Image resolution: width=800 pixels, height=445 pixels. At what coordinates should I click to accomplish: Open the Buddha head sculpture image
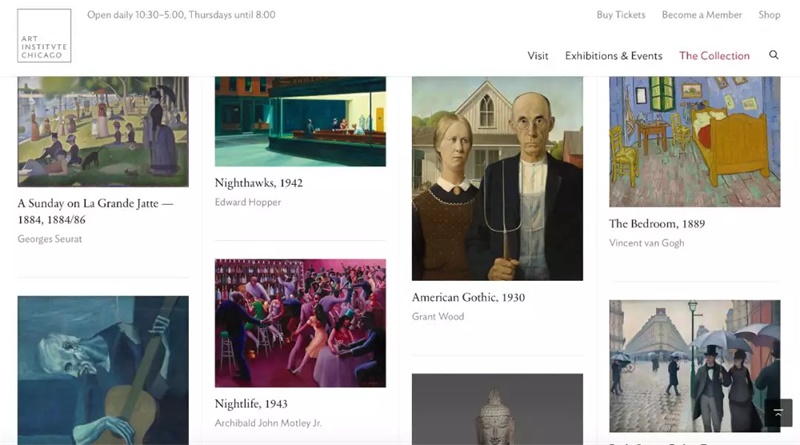pyautogui.click(x=497, y=409)
